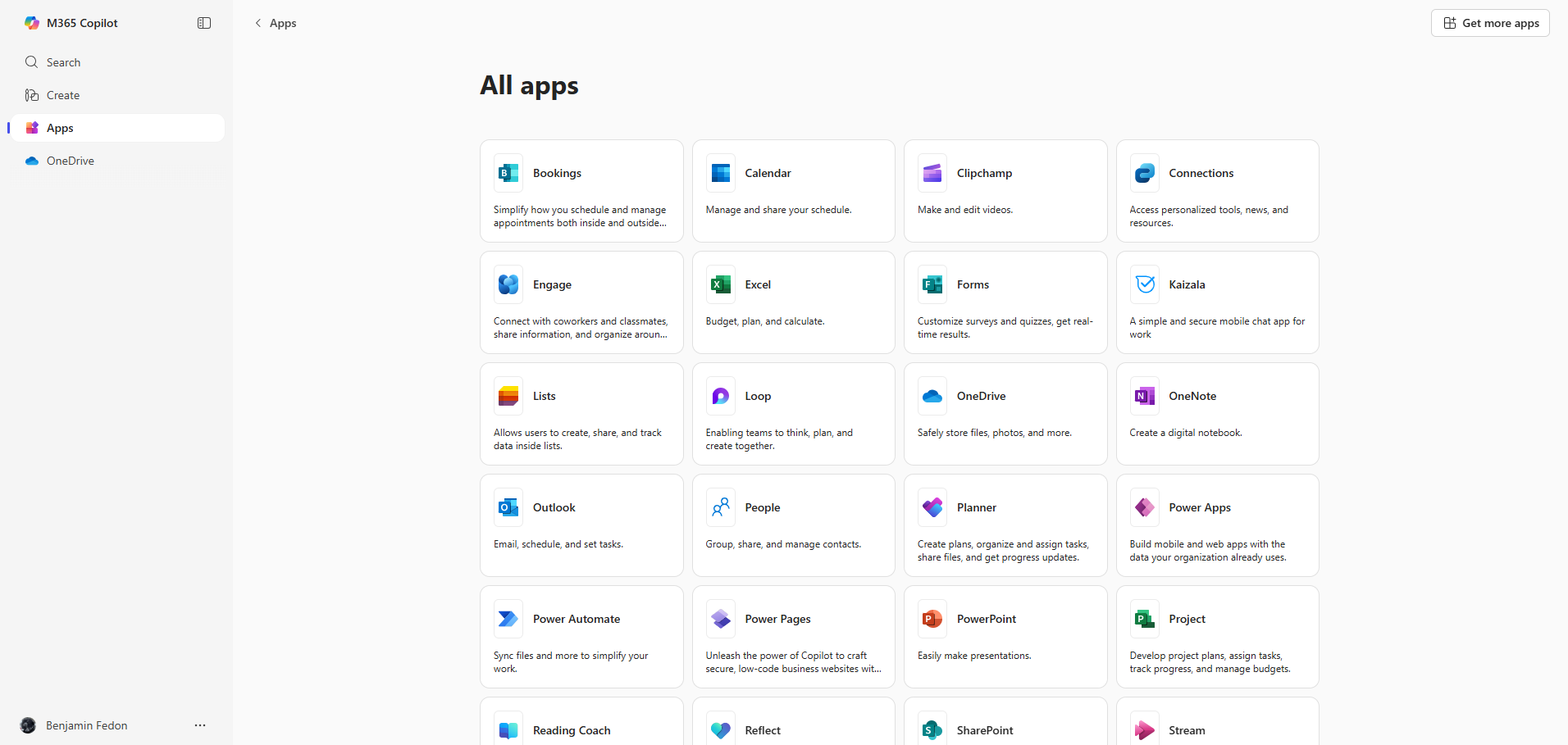Screen dimensions: 1568x745
Task: Click the Power Apps icon
Action: tap(1145, 507)
